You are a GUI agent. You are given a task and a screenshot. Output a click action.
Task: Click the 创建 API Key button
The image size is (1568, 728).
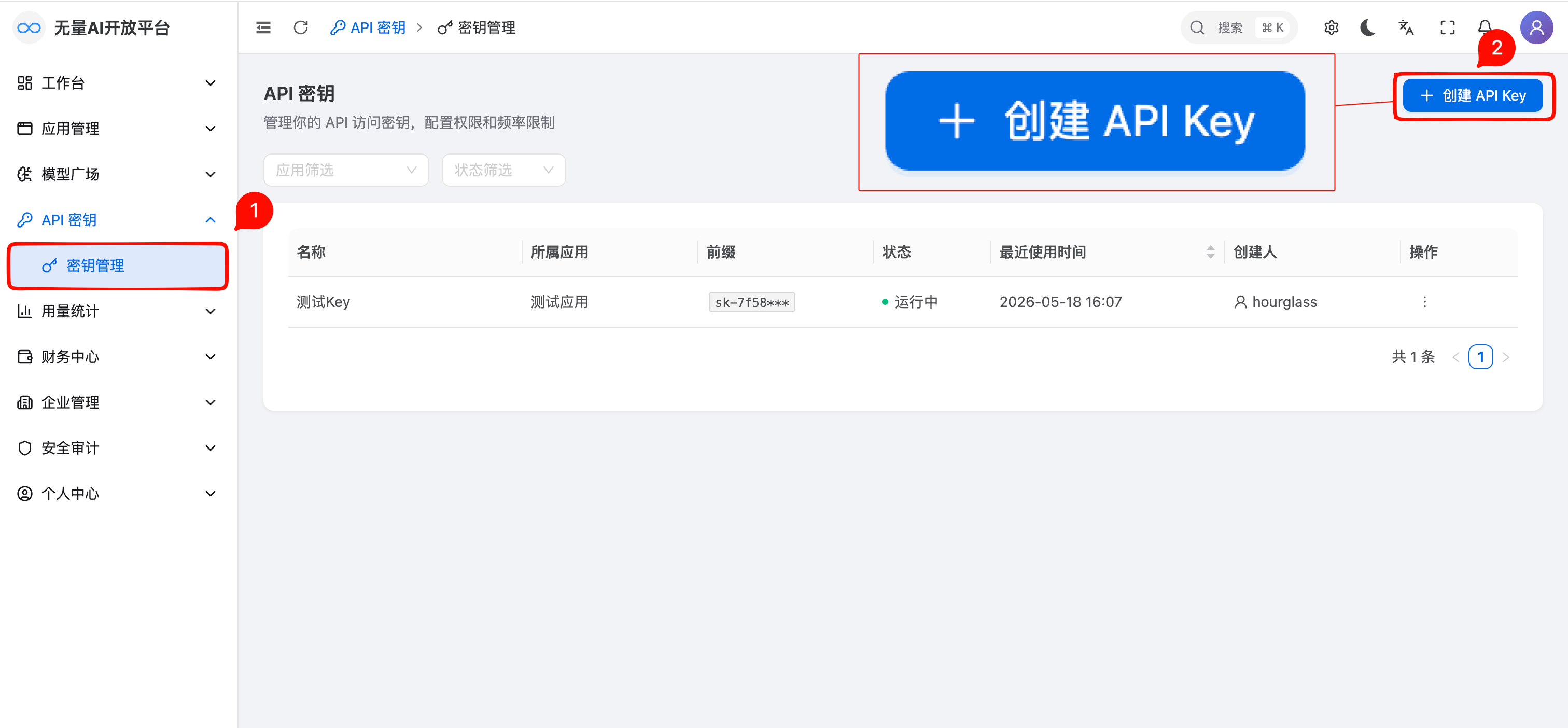1473,95
